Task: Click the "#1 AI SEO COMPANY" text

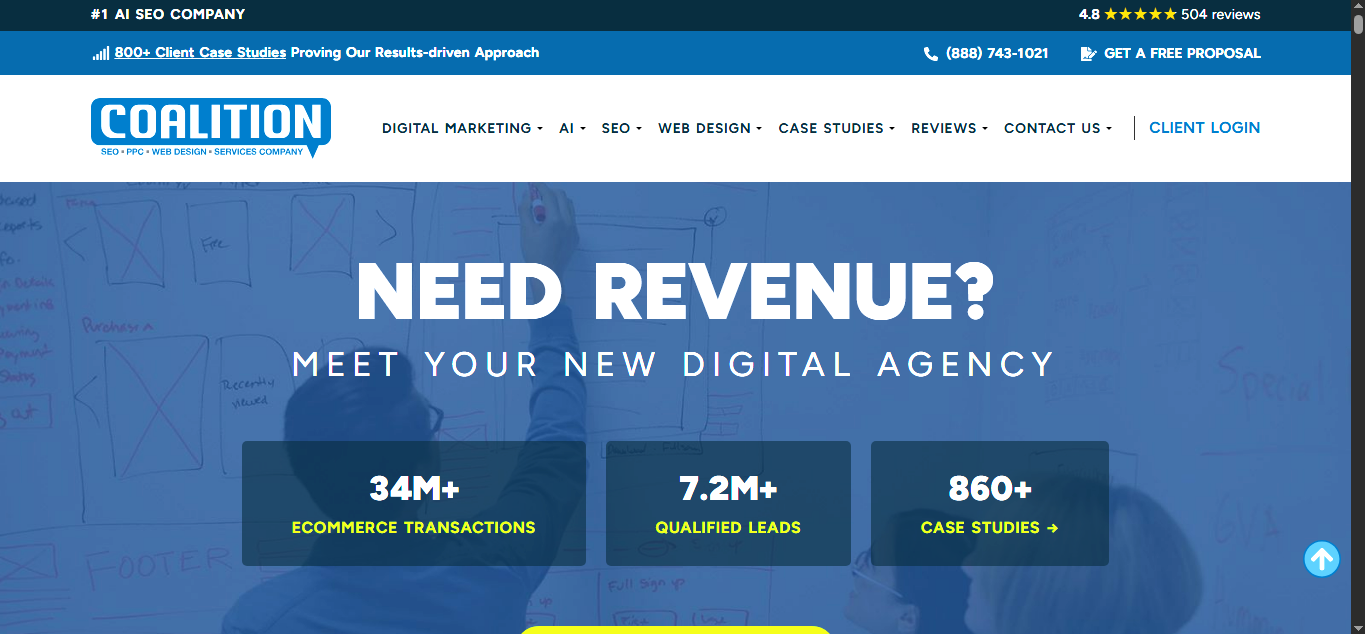Action: click(167, 15)
